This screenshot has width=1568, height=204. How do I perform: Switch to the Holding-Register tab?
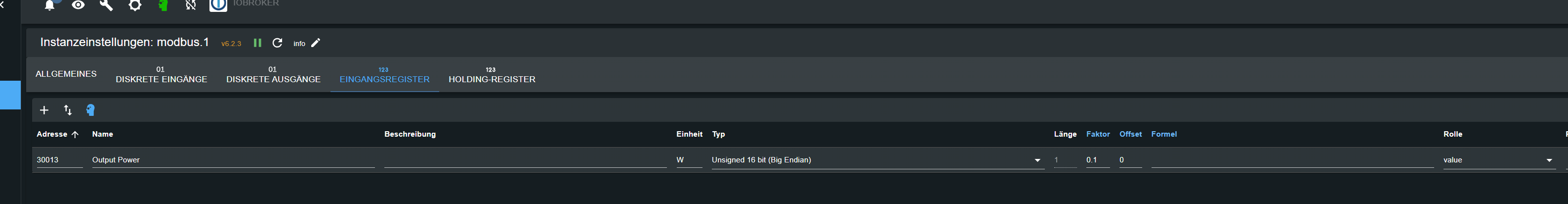coord(492,75)
